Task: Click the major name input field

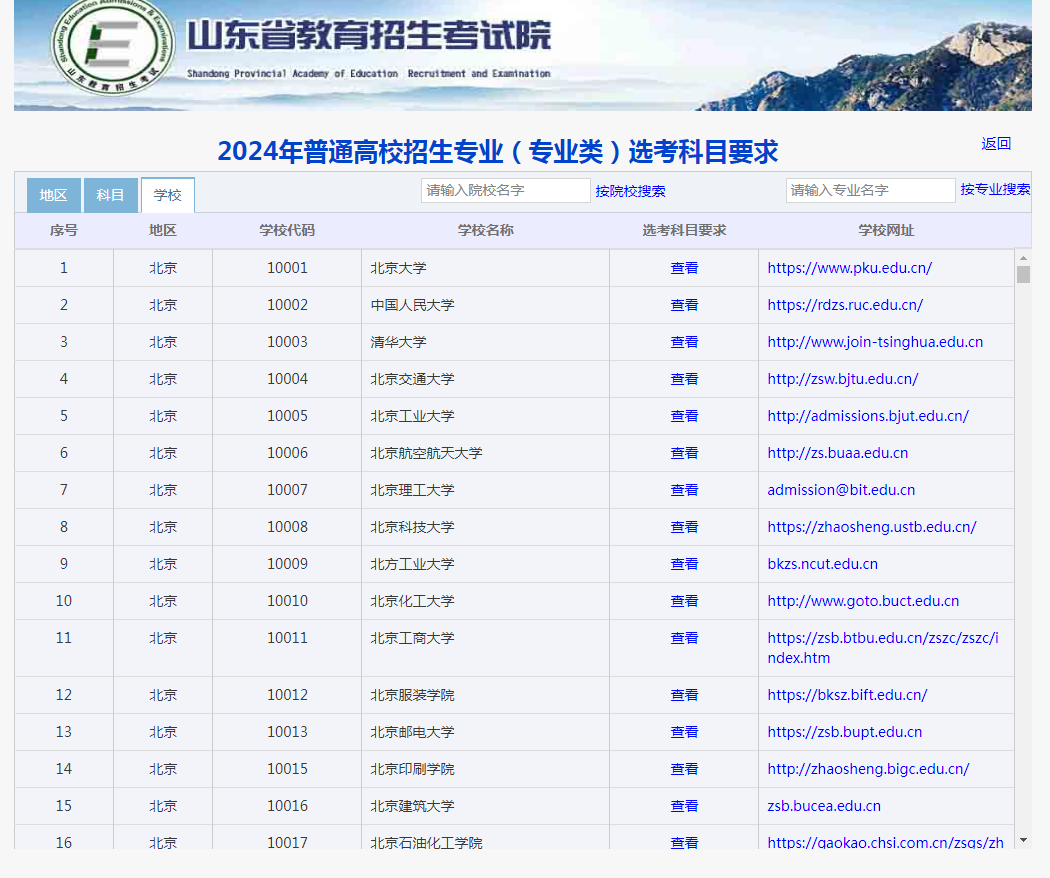Action: pos(870,190)
